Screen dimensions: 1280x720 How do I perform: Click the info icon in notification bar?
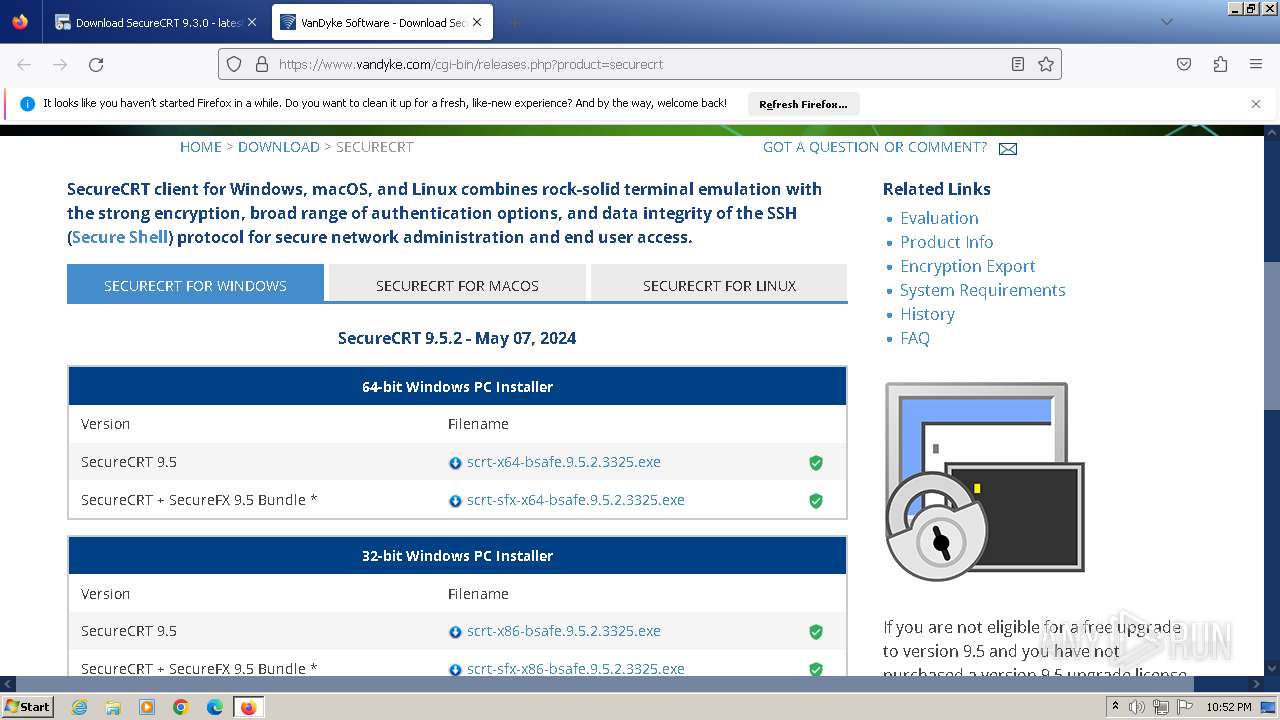(27, 104)
